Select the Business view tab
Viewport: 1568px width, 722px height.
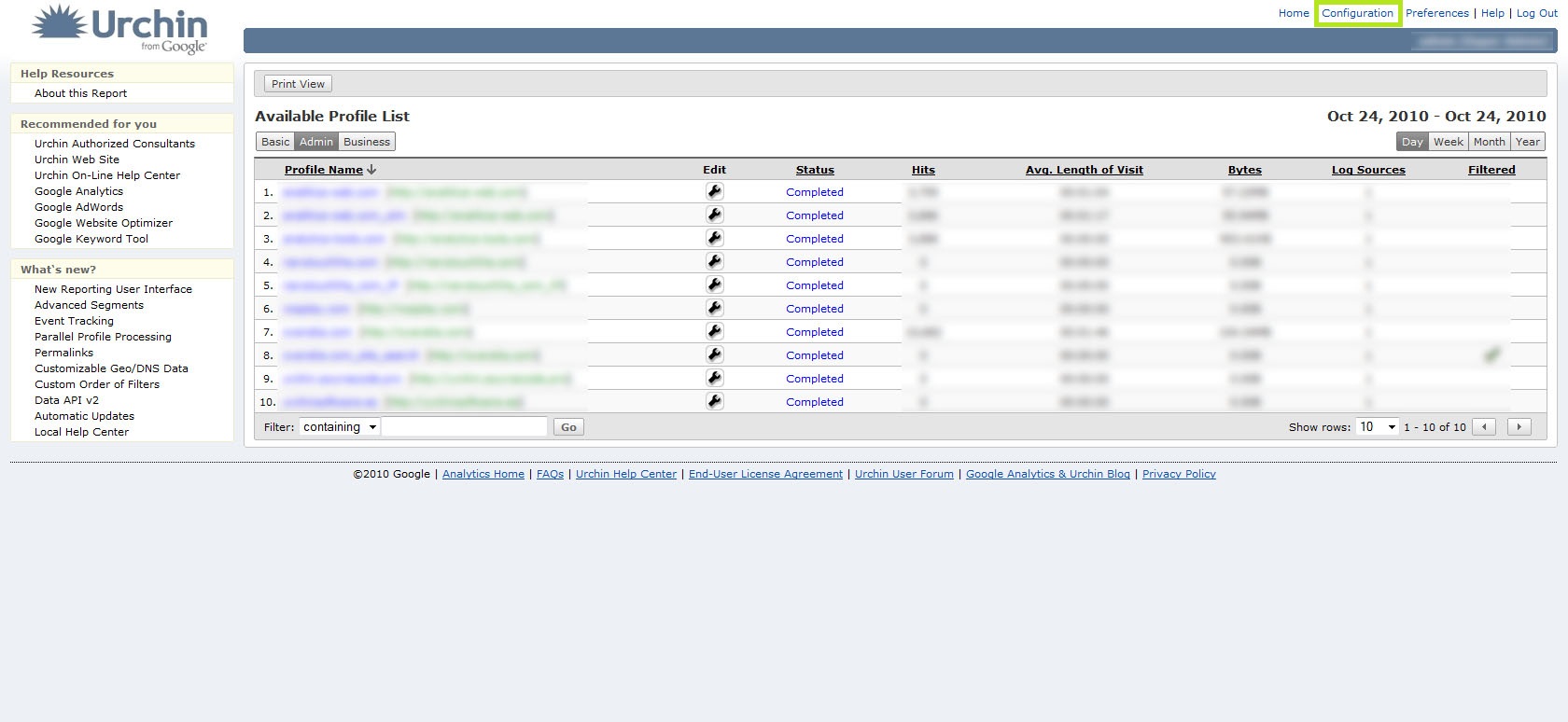[x=367, y=142]
